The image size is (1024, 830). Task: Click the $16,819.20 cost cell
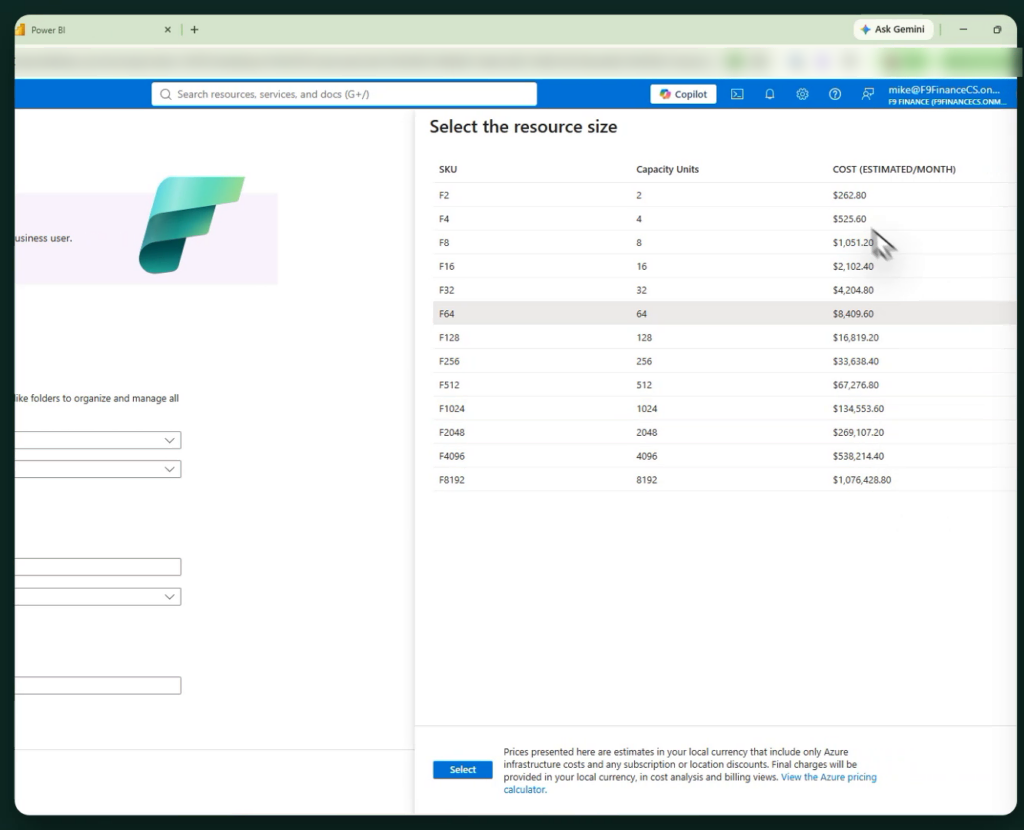856,338
